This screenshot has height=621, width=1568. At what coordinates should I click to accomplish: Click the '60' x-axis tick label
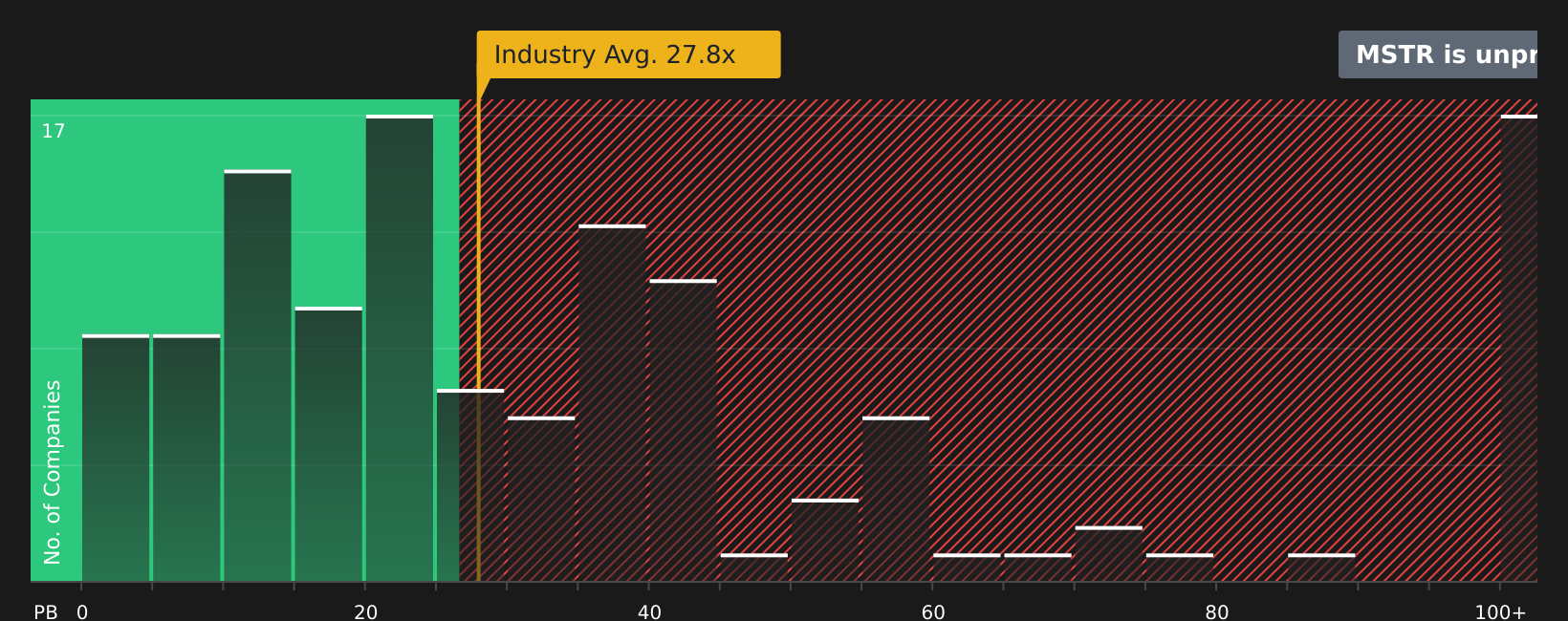933,612
